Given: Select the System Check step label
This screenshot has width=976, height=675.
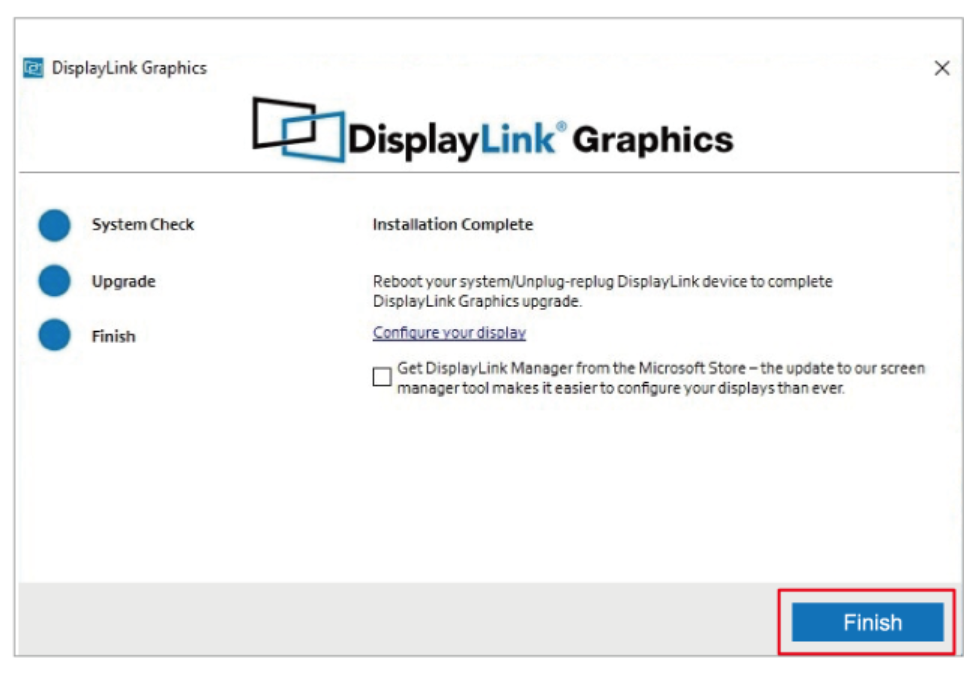Looking at the screenshot, I should coord(143,225).
